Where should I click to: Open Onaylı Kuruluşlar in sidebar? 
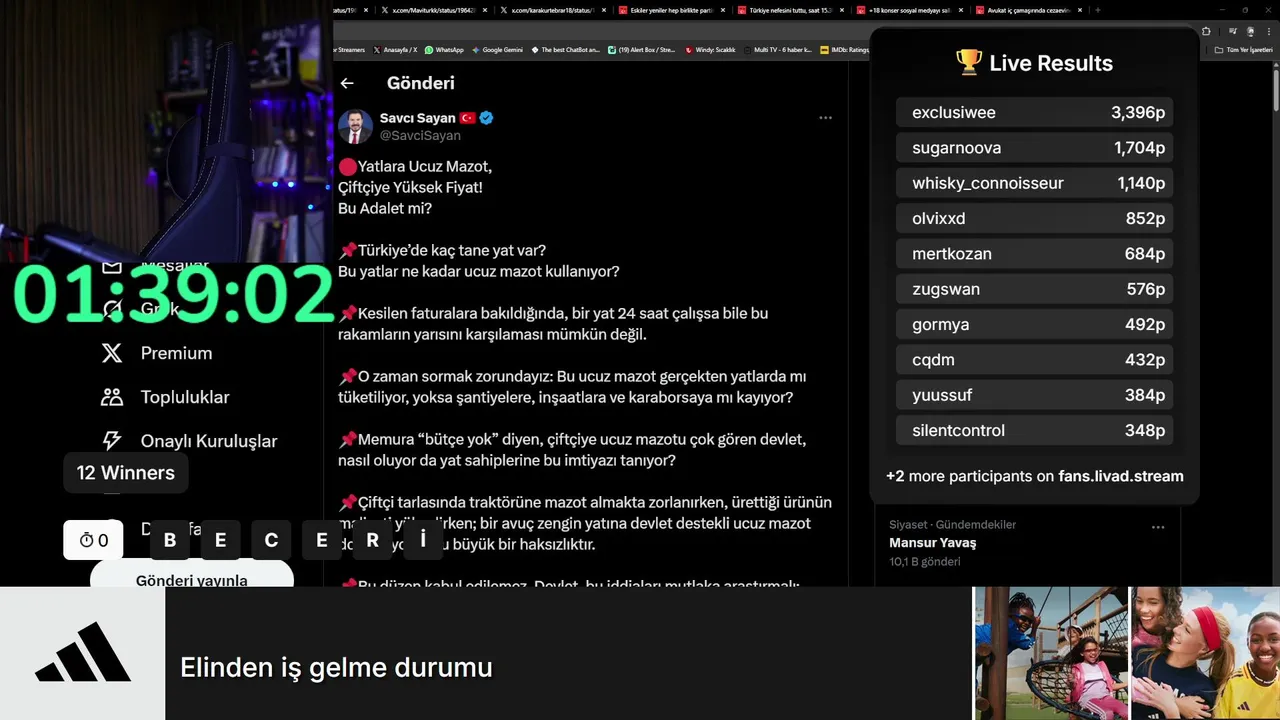click(x=209, y=441)
